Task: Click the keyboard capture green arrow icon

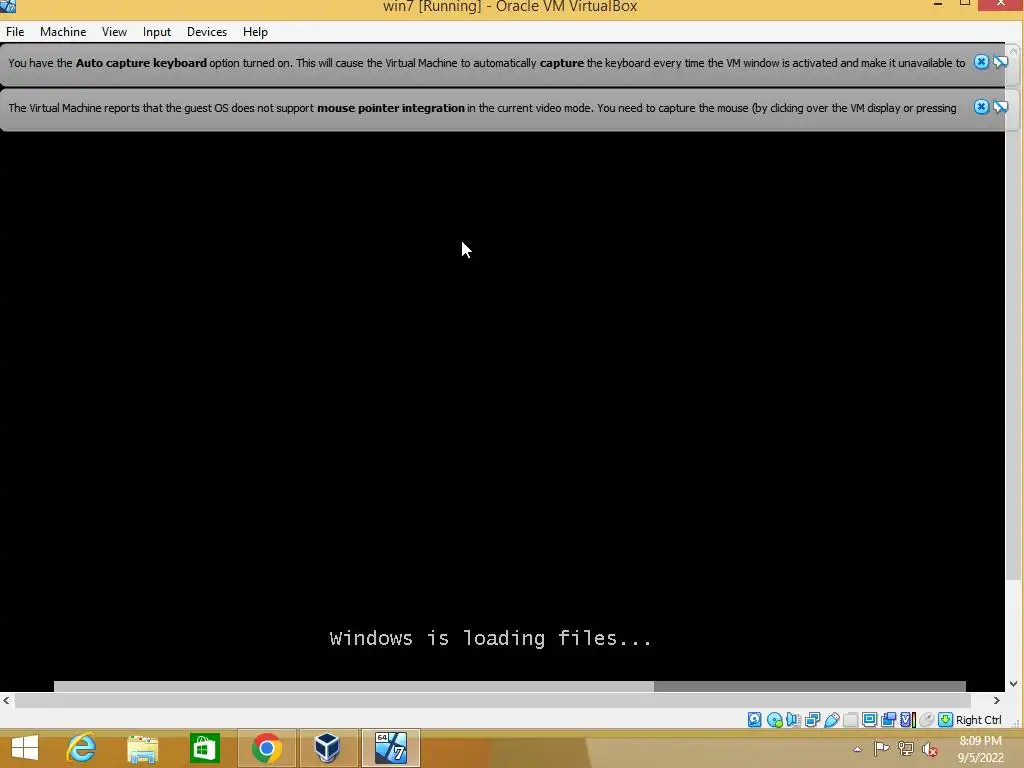Action: point(945,720)
